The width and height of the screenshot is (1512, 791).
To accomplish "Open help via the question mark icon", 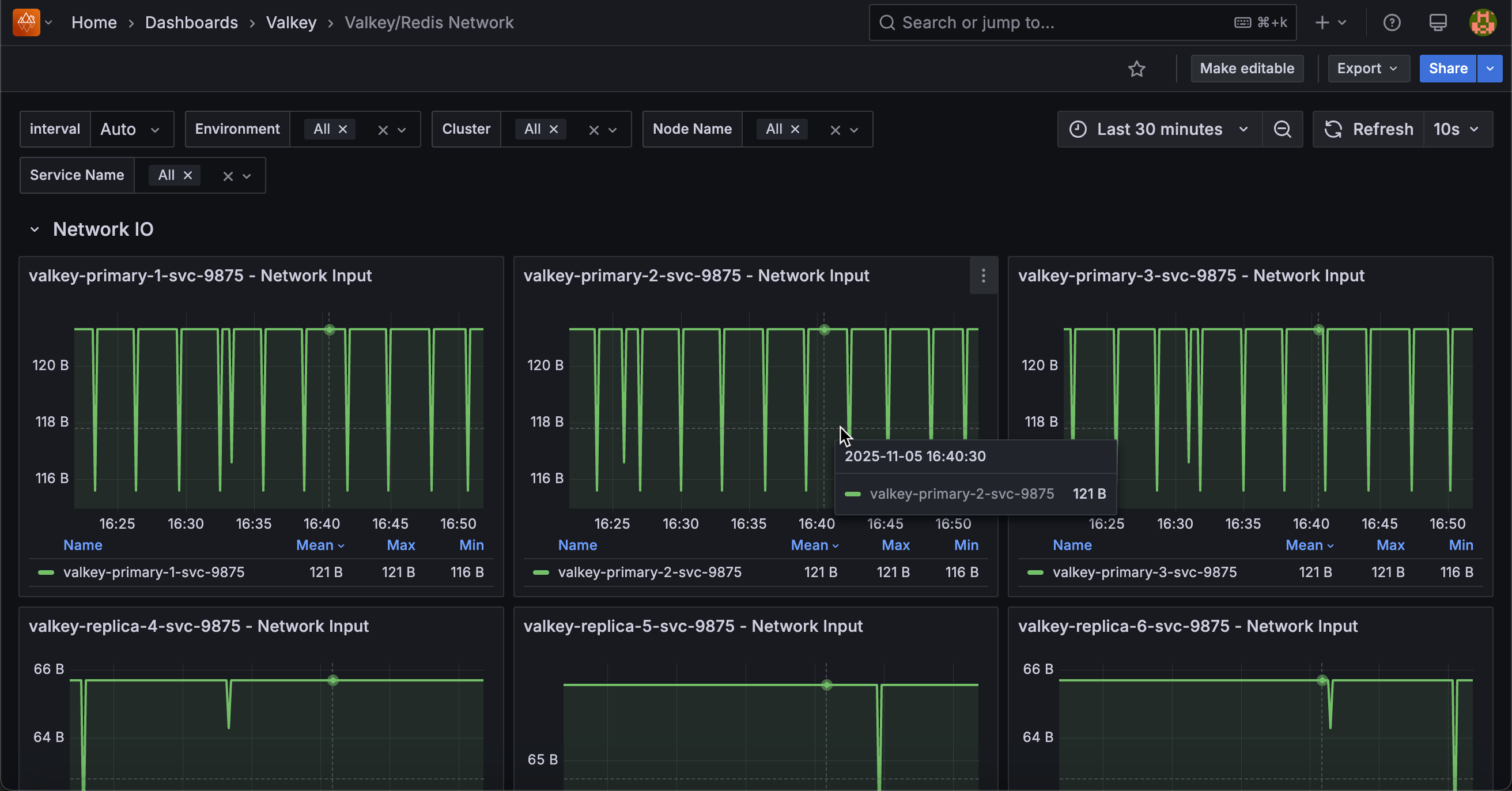I will point(1392,22).
